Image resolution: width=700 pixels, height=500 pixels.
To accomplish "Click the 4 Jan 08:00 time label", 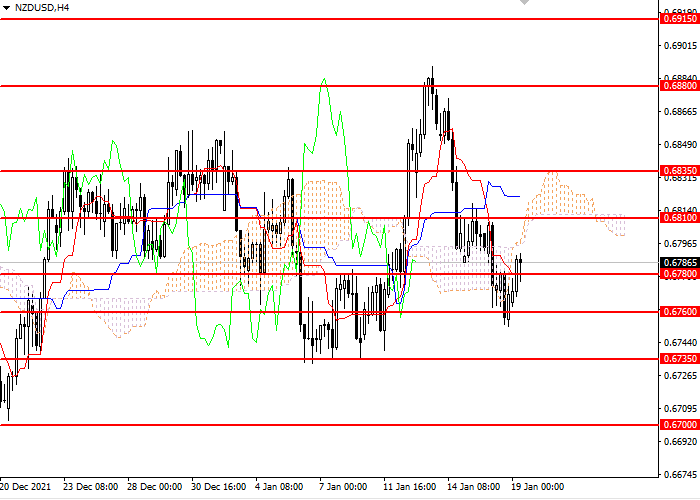I will click(x=279, y=487).
